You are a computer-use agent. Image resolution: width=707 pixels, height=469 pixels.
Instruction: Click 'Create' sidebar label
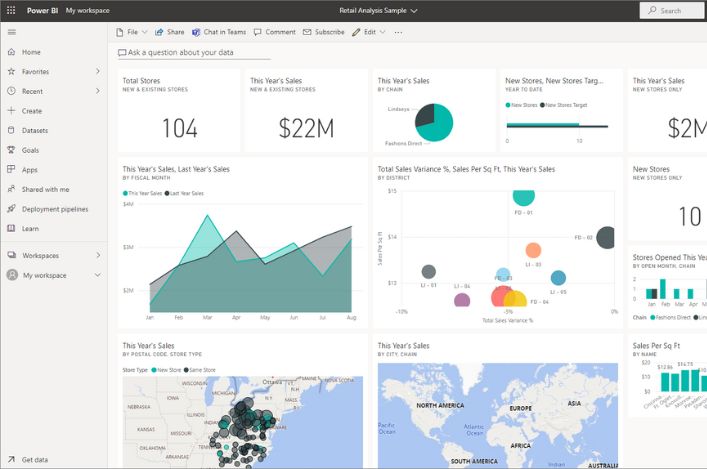point(32,111)
